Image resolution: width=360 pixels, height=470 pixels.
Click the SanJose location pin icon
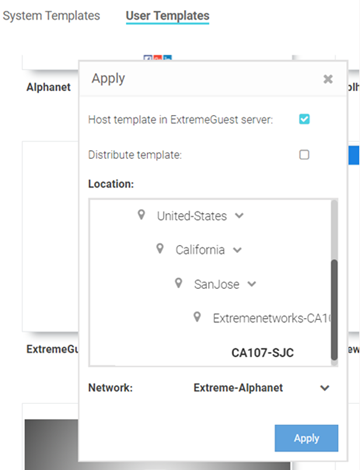179,283
